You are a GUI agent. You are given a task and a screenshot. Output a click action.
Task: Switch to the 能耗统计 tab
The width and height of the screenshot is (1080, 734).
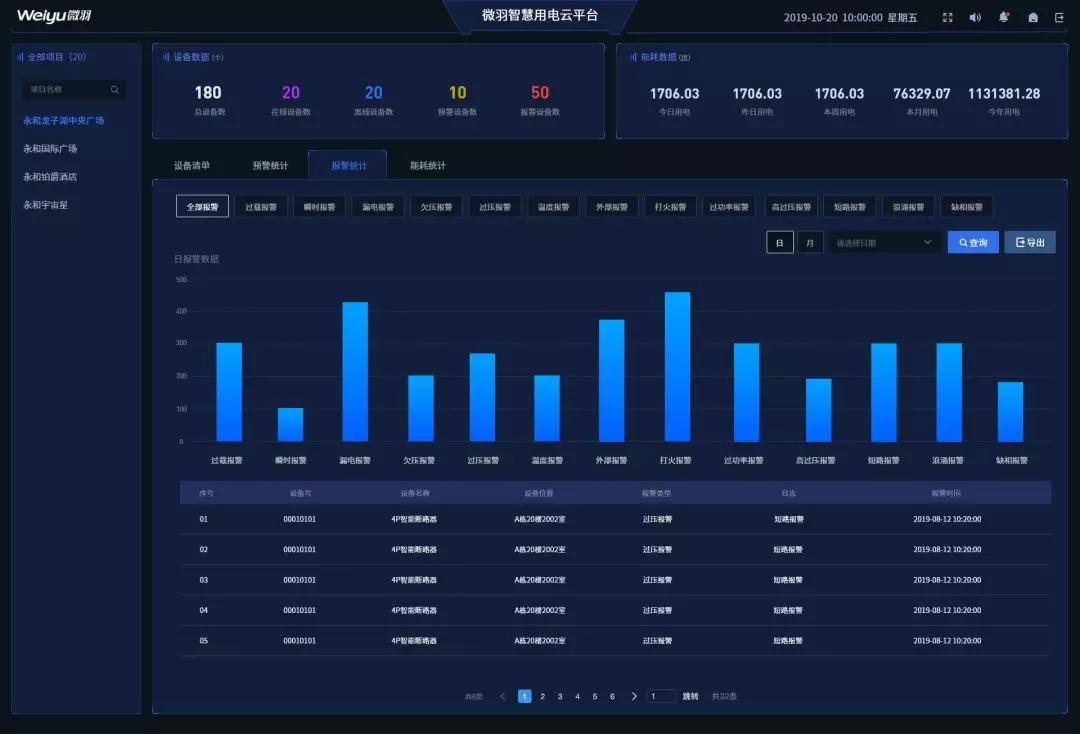(x=428, y=165)
